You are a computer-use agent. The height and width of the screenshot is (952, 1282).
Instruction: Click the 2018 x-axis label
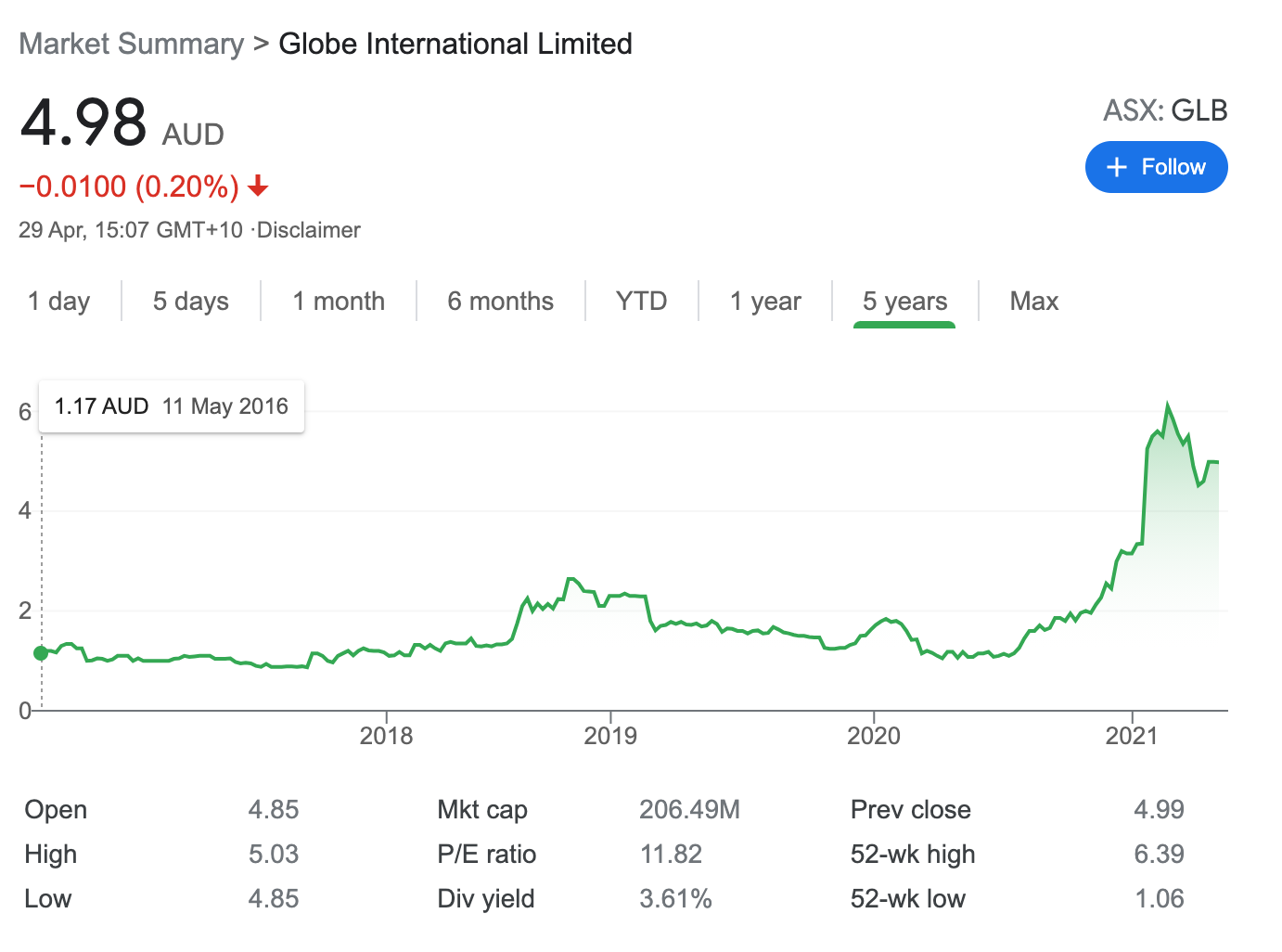pyautogui.click(x=386, y=736)
